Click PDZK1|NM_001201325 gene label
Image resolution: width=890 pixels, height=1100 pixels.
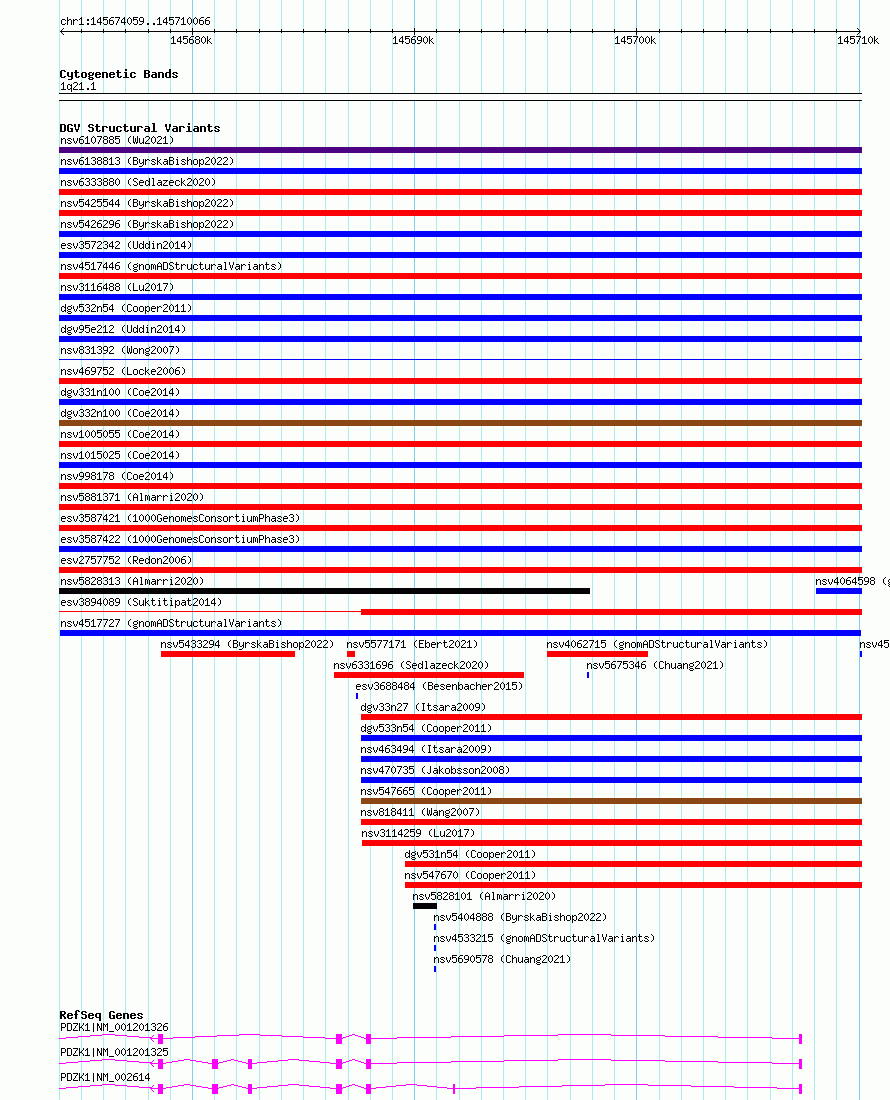(114, 1054)
